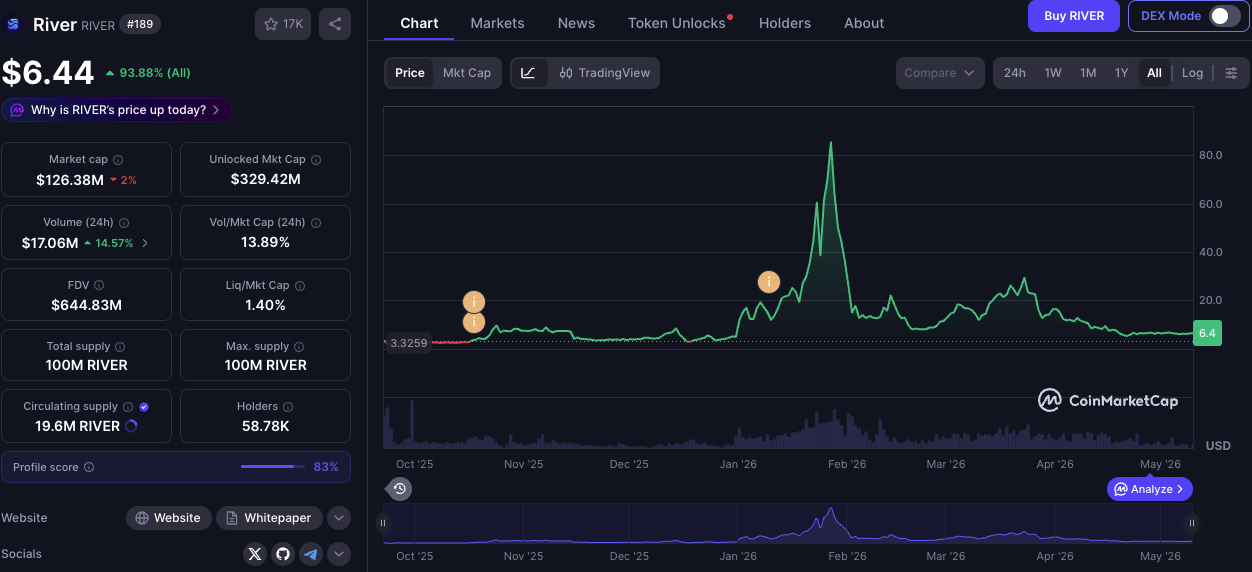Open Why is RIVER's price up today
The width and height of the screenshot is (1252, 572).
116,110
